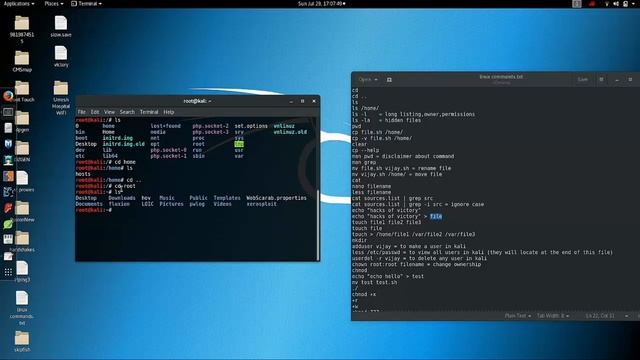640x360 pixels.
Task: Click the clock date in top bar
Action: (321, 4)
